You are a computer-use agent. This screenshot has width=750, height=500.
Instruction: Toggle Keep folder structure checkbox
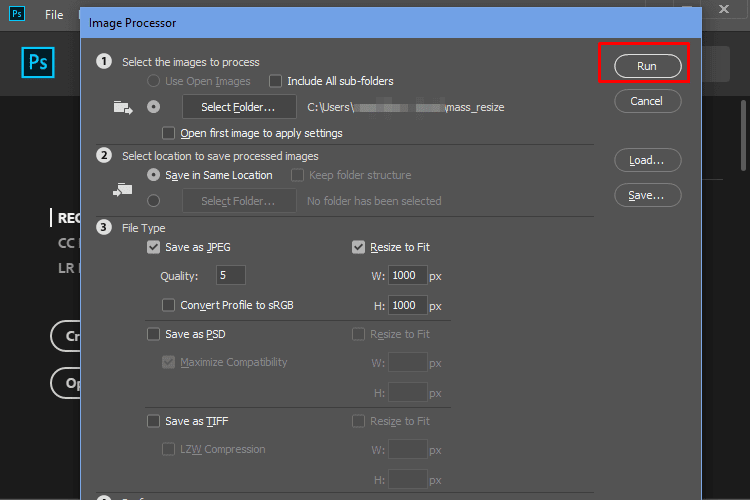click(x=297, y=175)
